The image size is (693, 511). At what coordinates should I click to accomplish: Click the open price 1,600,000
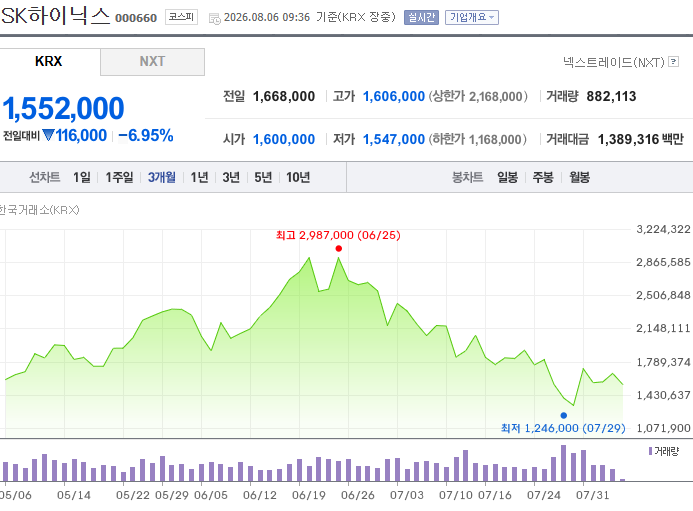pyautogui.click(x=284, y=139)
